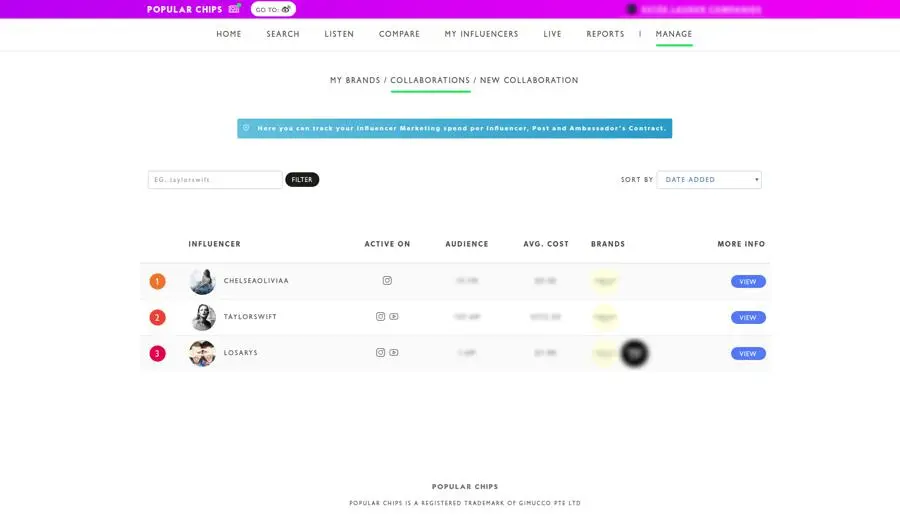Click the Instagram icon in Losarys row
900x521 pixels.
(380, 353)
